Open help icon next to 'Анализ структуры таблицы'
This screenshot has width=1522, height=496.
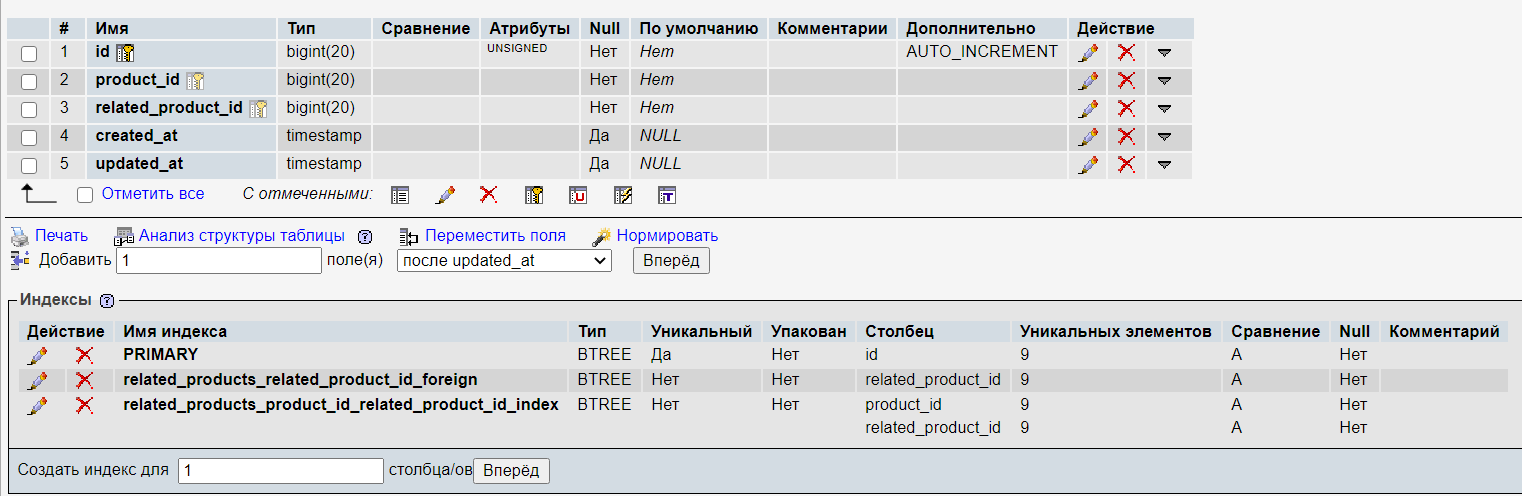pyautogui.click(x=365, y=237)
